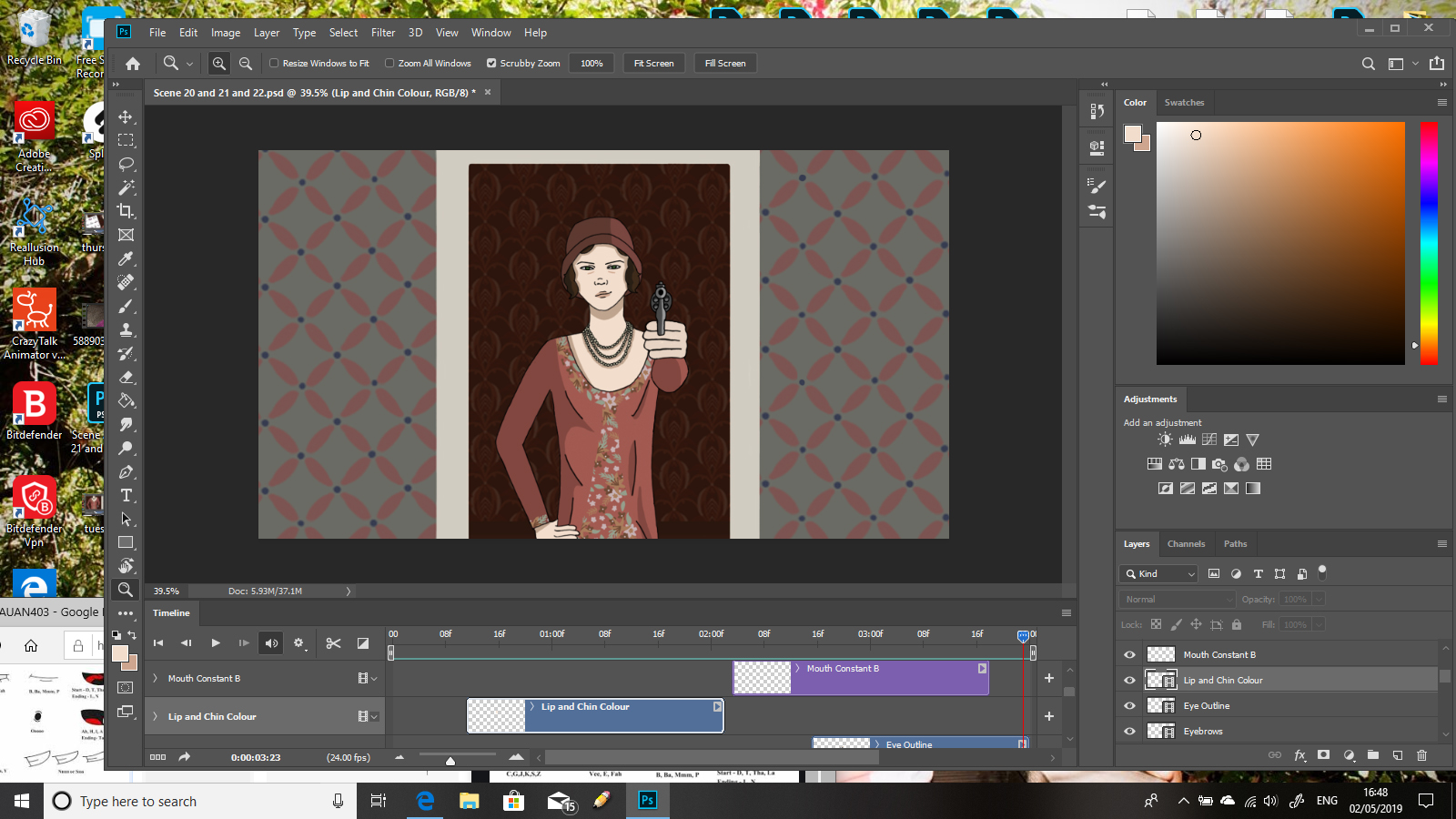Open the Filter menu
Image resolution: width=1456 pixels, height=819 pixels.
click(x=383, y=32)
